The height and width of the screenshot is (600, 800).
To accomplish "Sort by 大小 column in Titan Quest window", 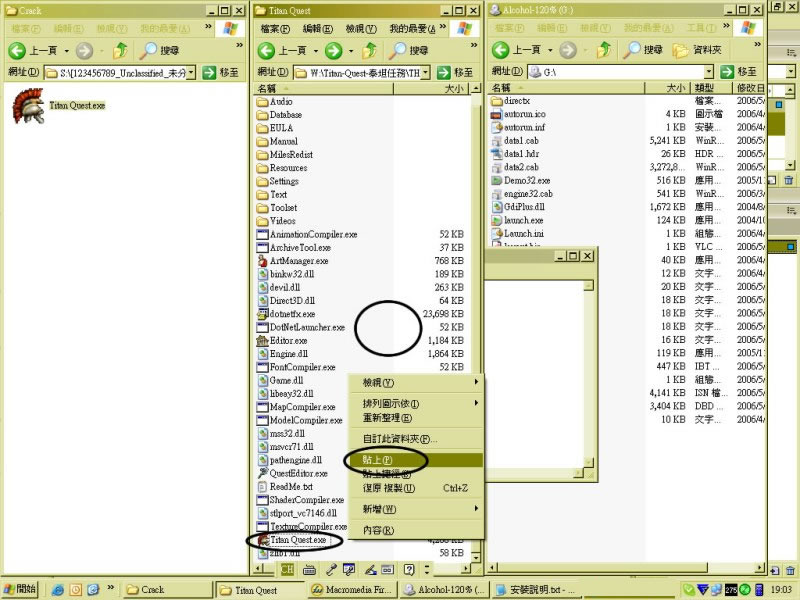I will pos(431,89).
